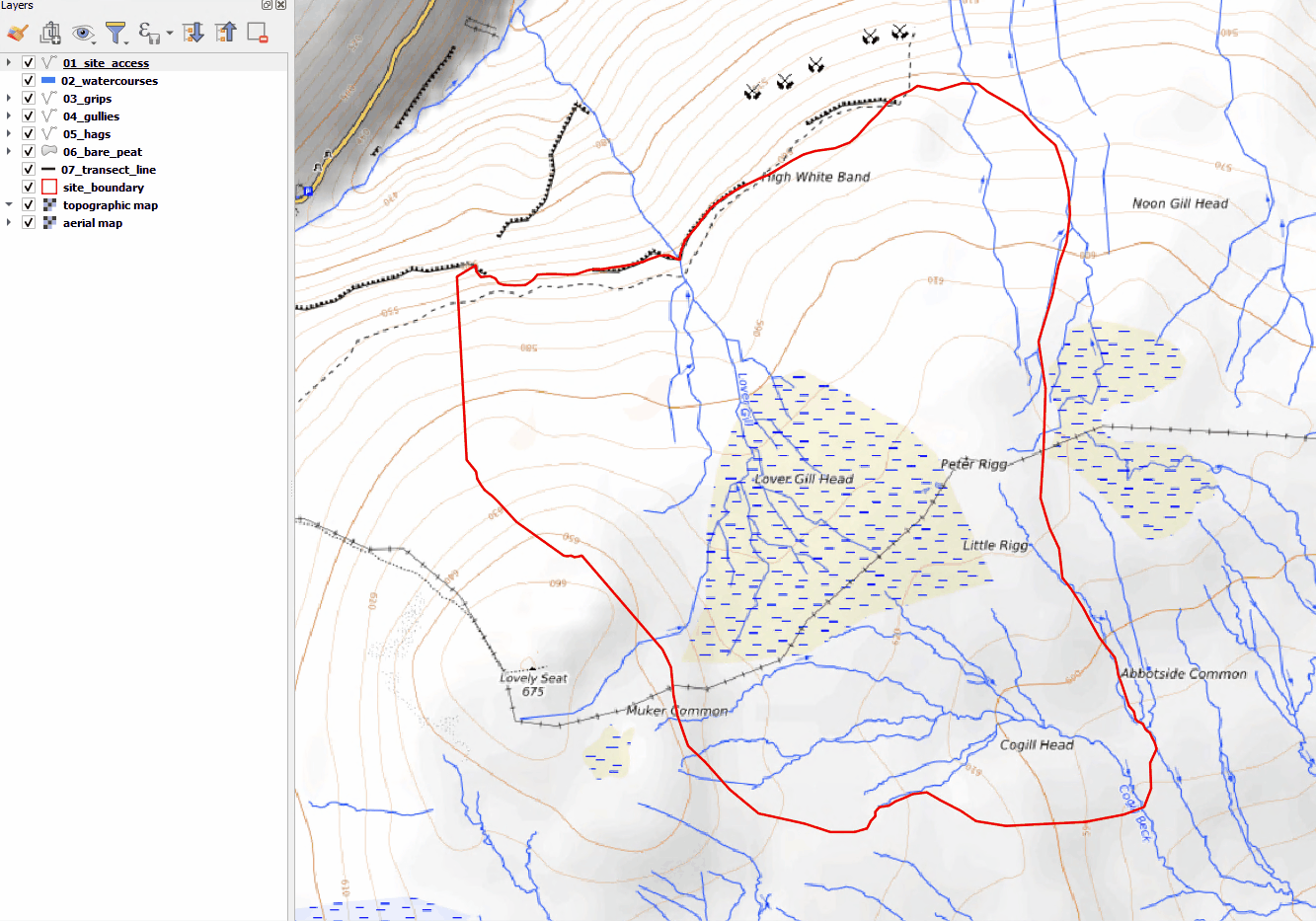Select the 07_transect_line layer
Image resolution: width=1316 pixels, height=921 pixels.
click(108, 170)
